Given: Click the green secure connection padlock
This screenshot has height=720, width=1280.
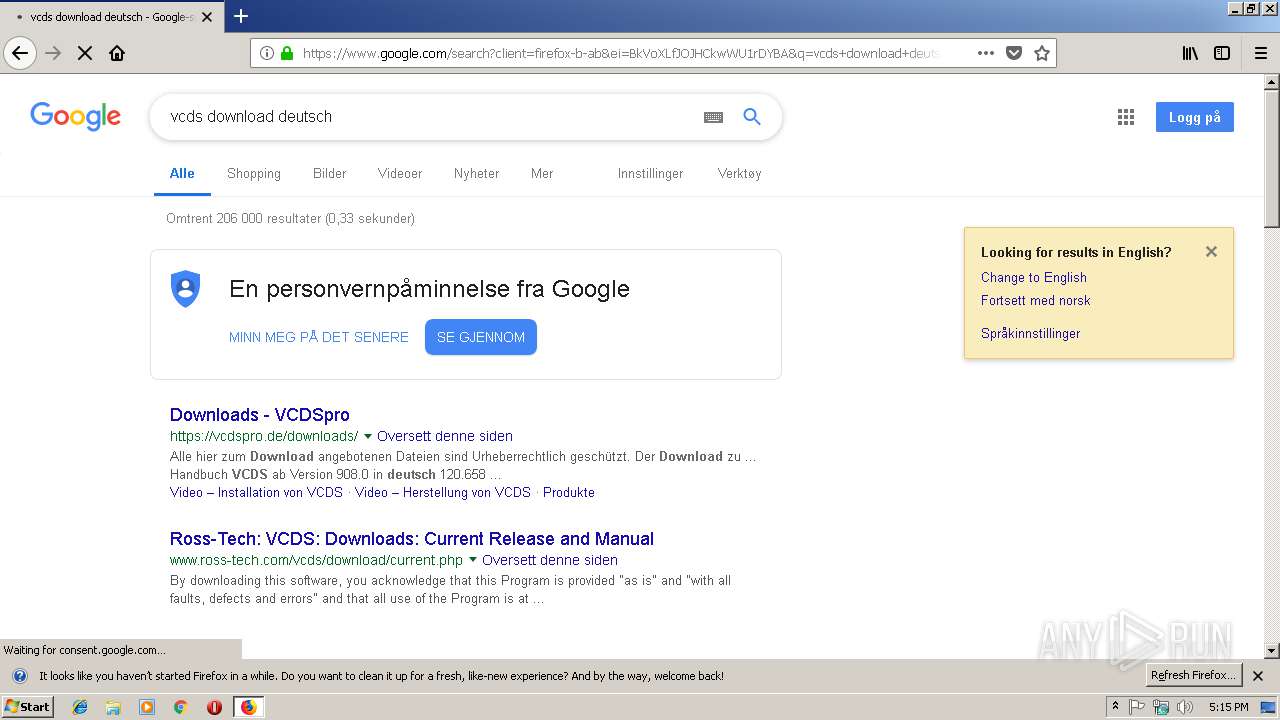Looking at the screenshot, I should point(287,53).
